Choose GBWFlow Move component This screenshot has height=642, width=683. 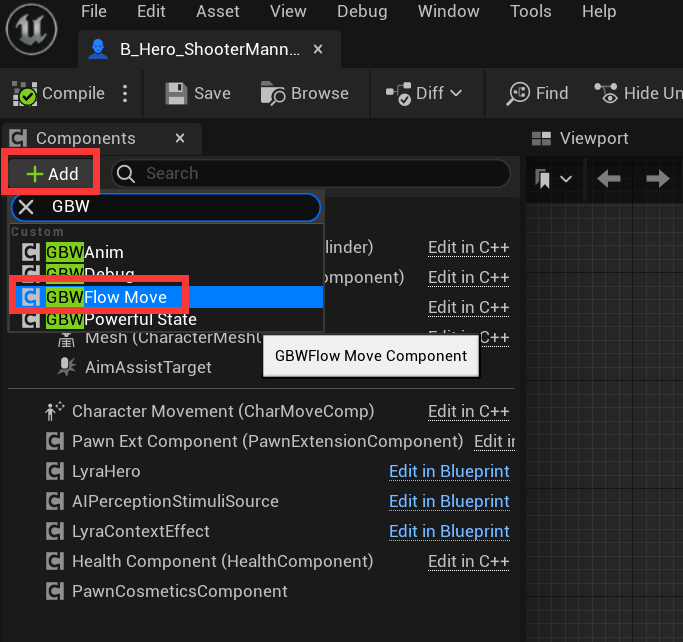click(166, 297)
